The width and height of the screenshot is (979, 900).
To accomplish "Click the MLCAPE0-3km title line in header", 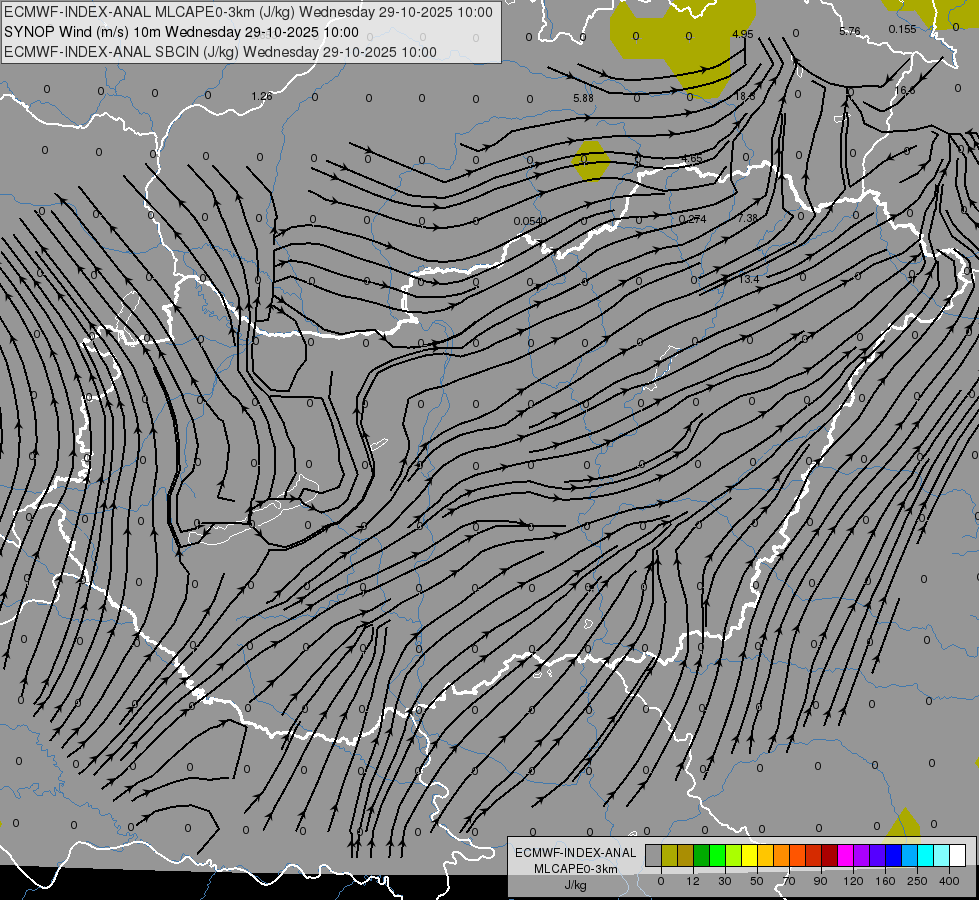I will click(248, 12).
